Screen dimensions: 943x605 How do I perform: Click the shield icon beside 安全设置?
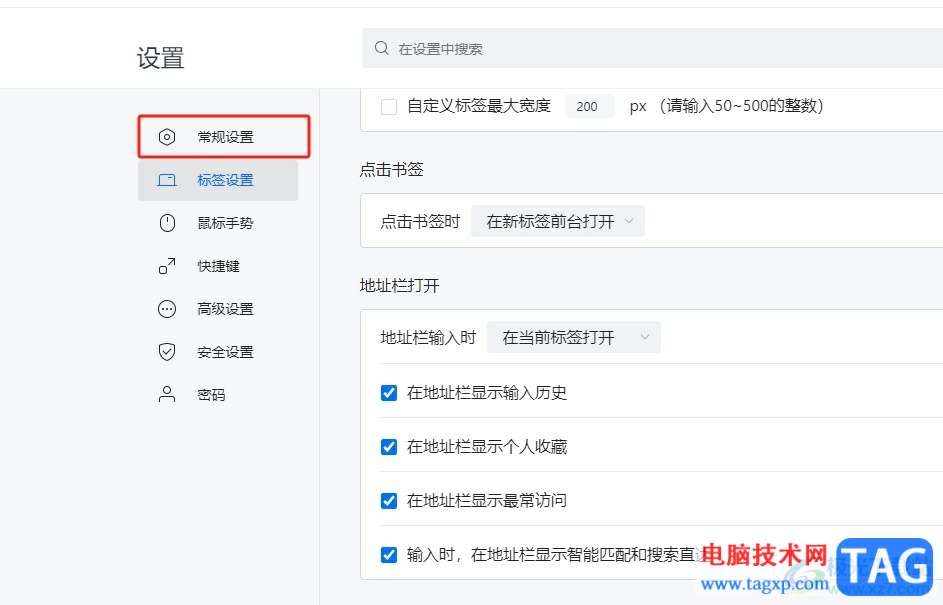click(167, 352)
